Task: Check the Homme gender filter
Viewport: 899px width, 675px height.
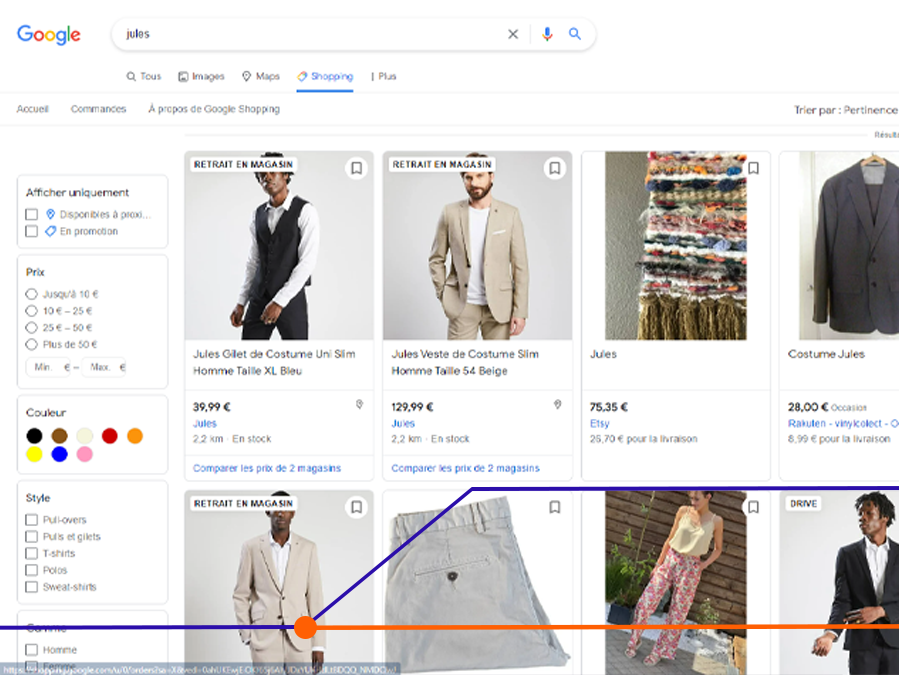Action: point(32,650)
